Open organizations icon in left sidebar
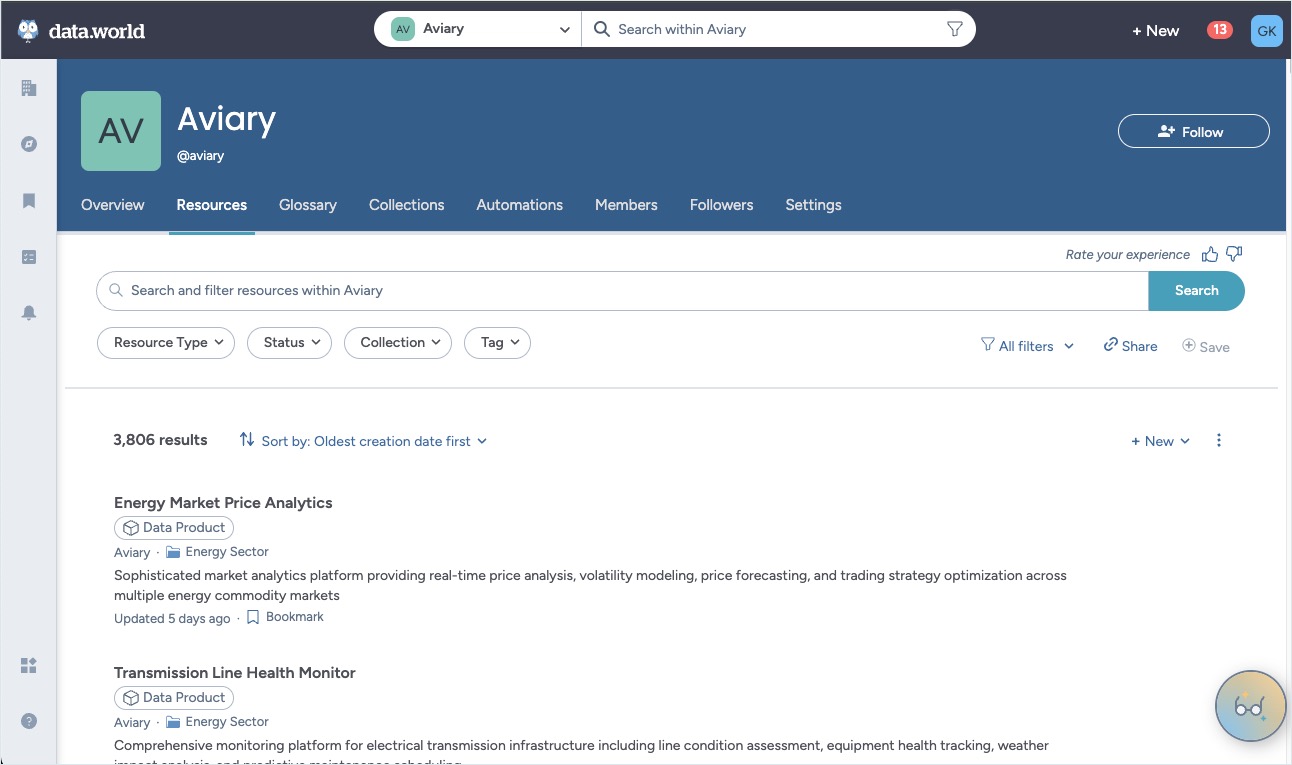This screenshot has height=765, width=1292. click(29, 88)
